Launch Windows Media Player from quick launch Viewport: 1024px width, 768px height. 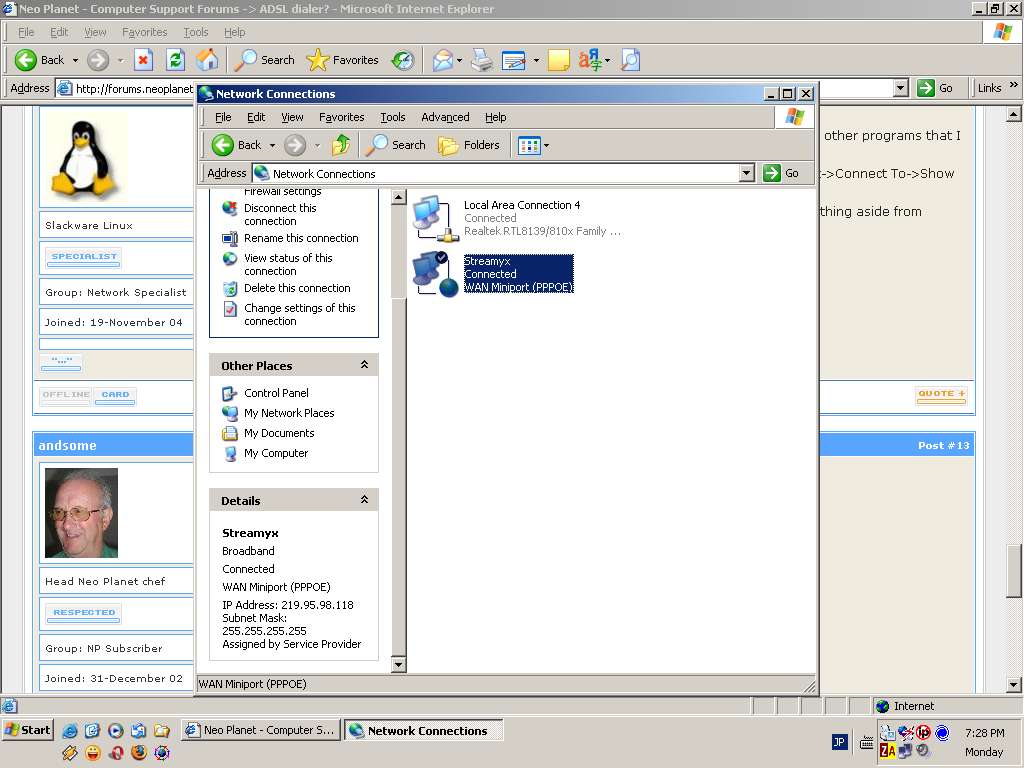click(116, 731)
